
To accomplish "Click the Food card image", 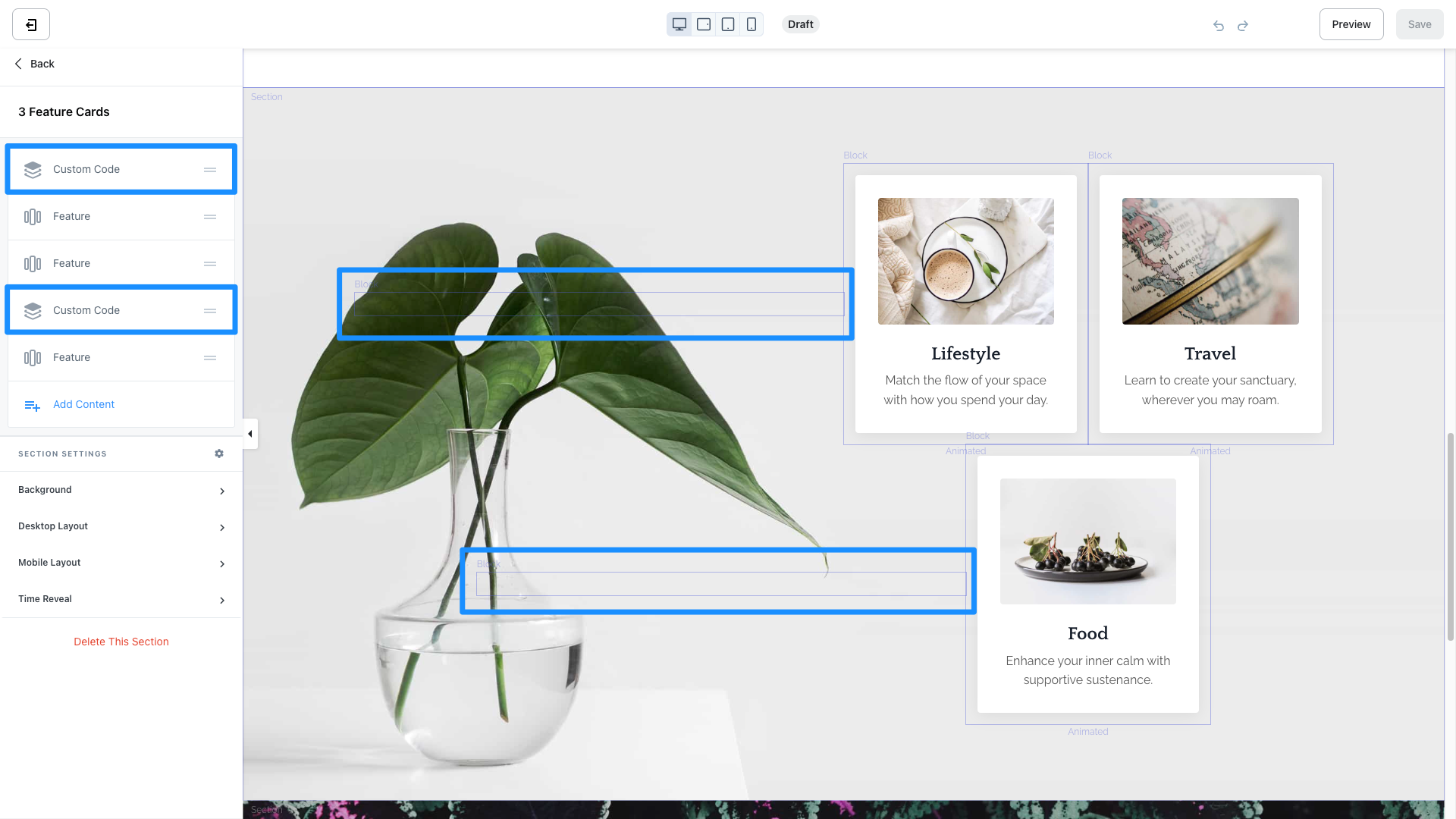I will click(1087, 541).
